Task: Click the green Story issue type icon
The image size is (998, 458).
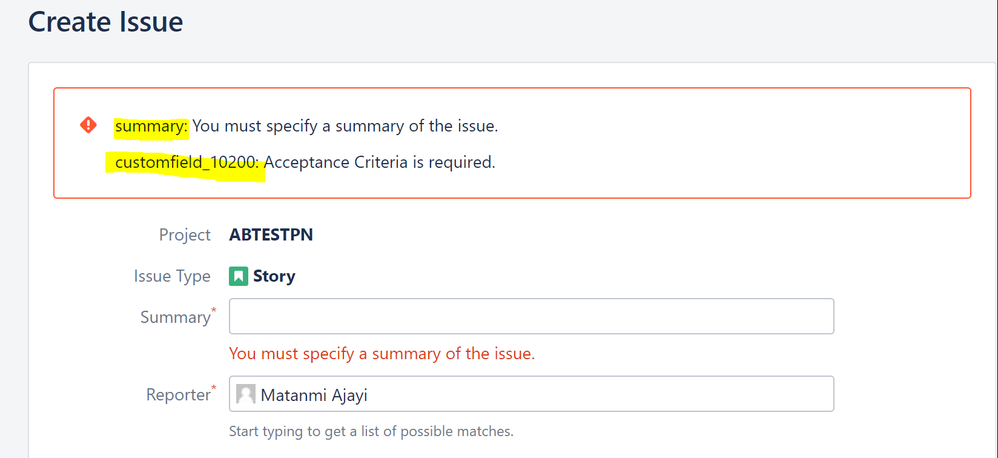Action: pyautogui.click(x=238, y=277)
